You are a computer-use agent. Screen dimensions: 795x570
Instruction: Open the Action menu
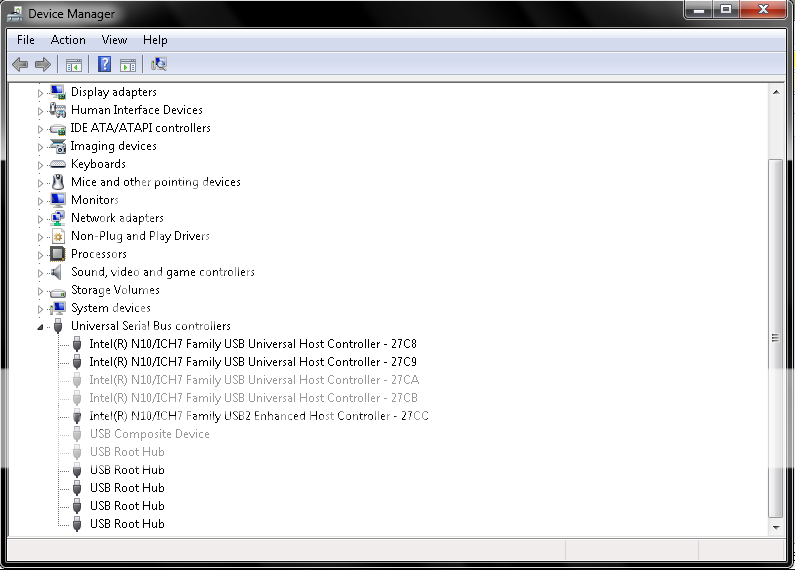point(68,40)
